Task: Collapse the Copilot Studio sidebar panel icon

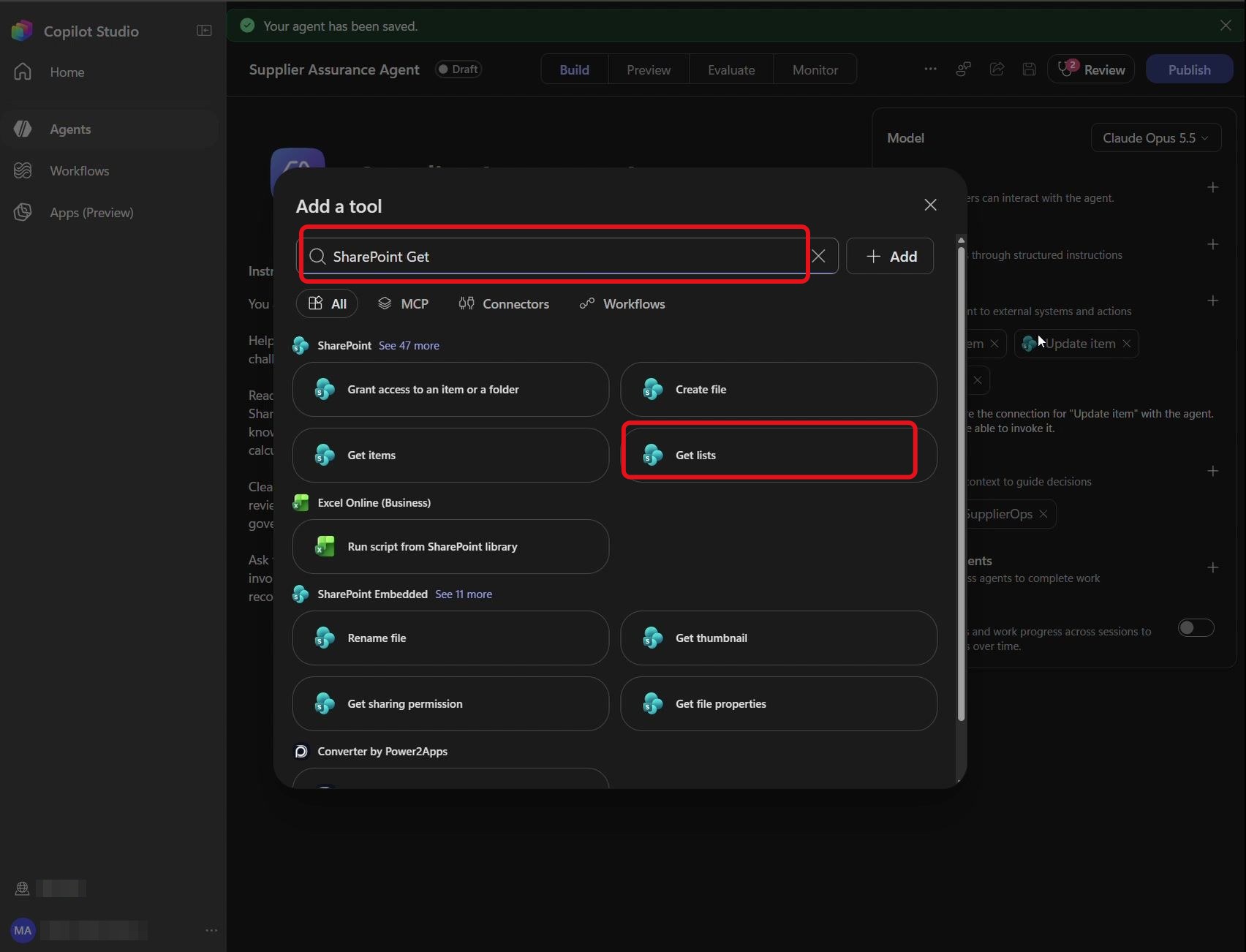Action: pos(204,31)
